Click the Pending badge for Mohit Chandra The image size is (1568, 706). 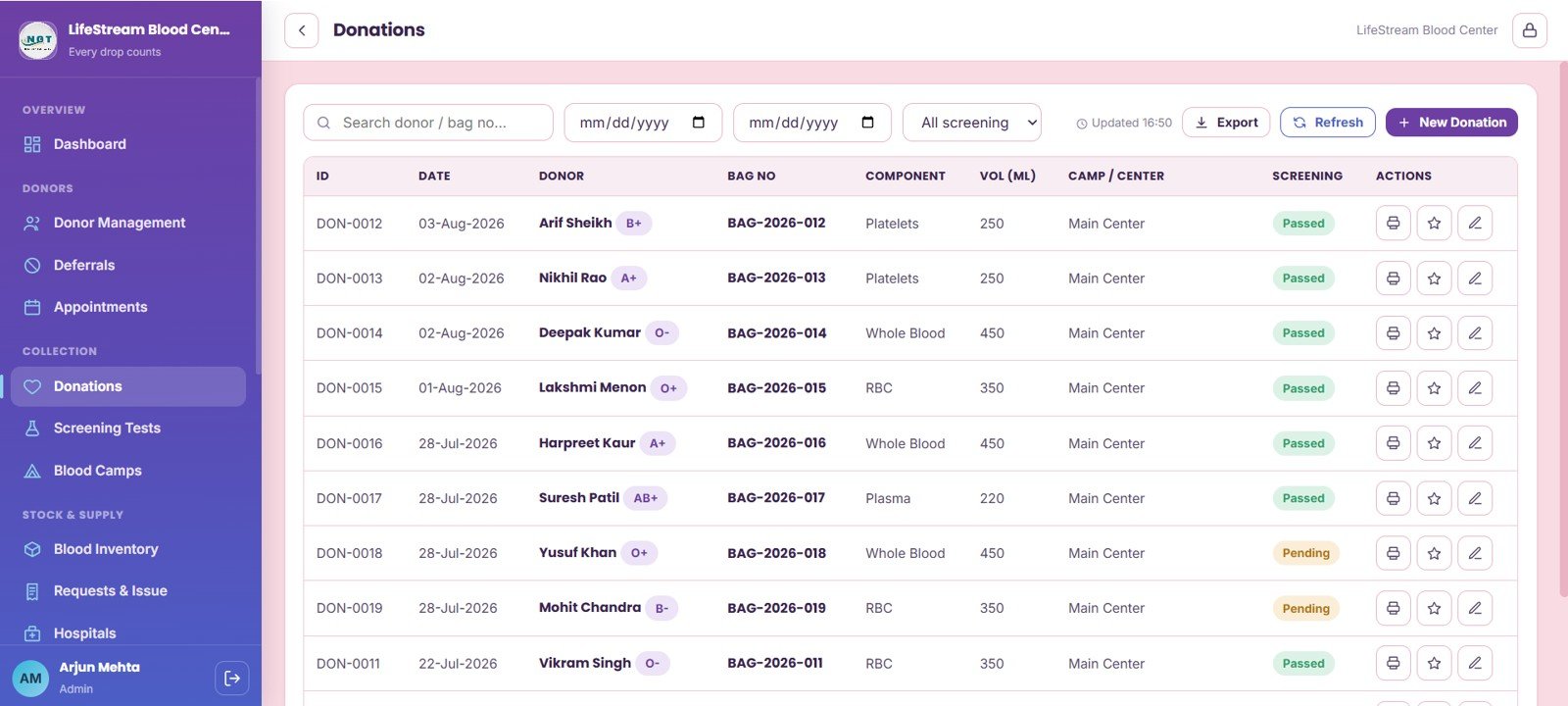tap(1305, 608)
